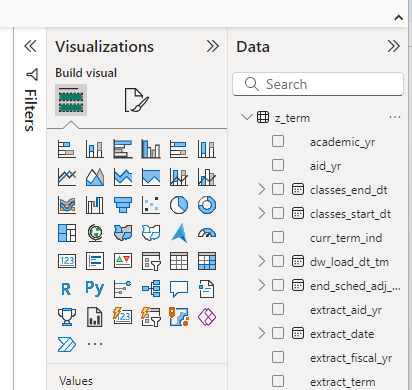The width and height of the screenshot is (412, 390).
Task: Open more options for z_term table
Action: coord(395,117)
